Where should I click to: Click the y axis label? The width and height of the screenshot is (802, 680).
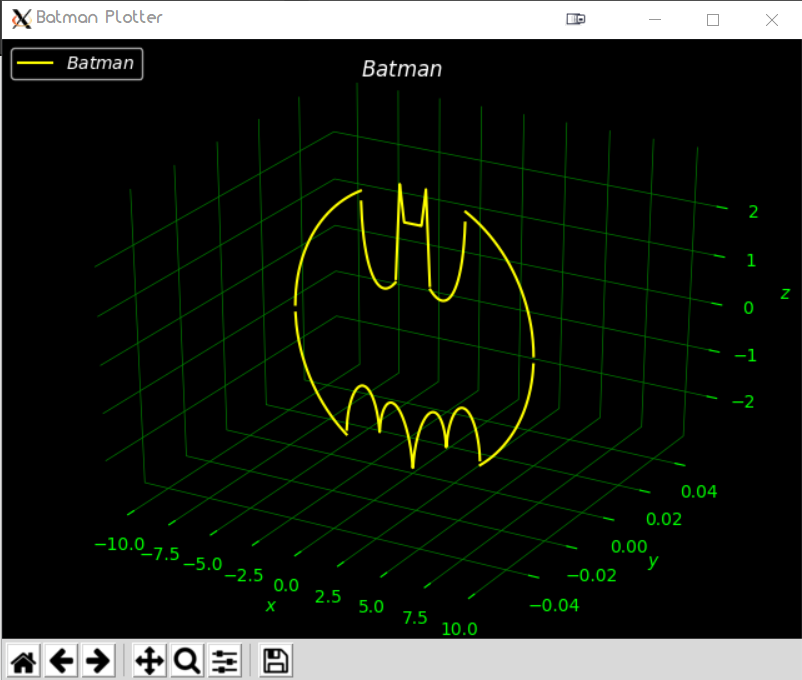tap(653, 562)
